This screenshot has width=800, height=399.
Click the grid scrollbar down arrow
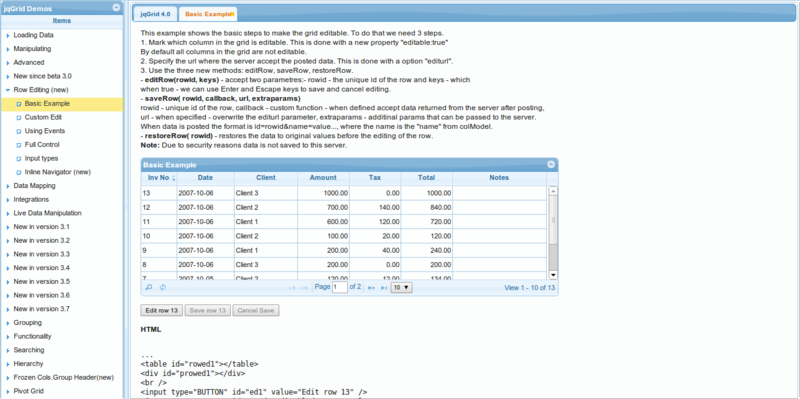click(553, 275)
